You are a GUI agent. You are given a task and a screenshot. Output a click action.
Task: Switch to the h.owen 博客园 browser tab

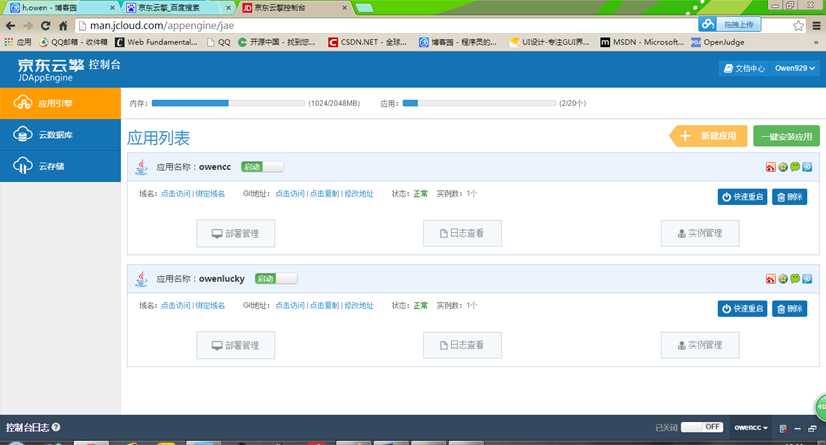(x=62, y=7)
